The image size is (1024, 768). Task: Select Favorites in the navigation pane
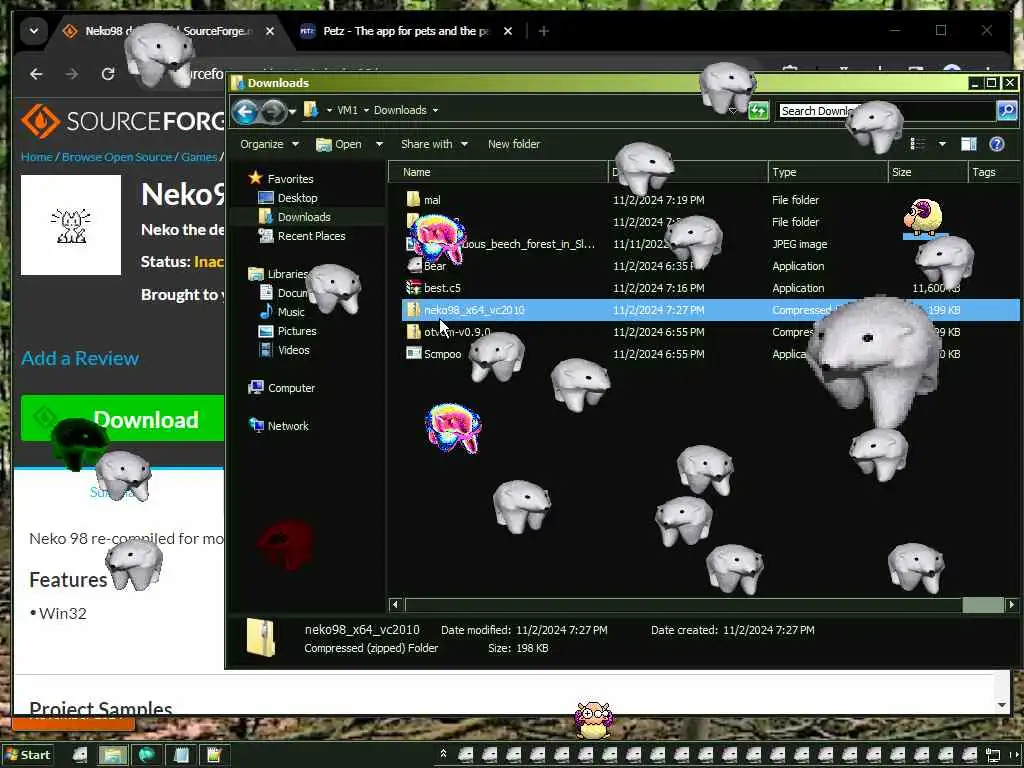tap(281, 179)
